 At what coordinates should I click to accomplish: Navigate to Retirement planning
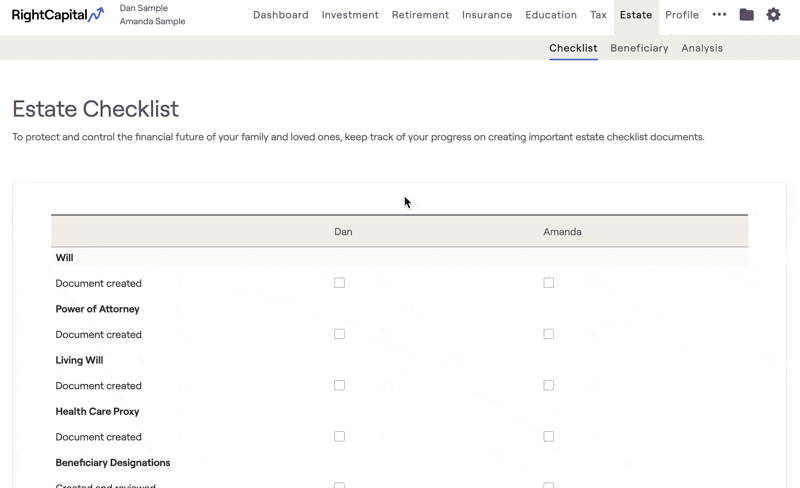click(x=420, y=15)
